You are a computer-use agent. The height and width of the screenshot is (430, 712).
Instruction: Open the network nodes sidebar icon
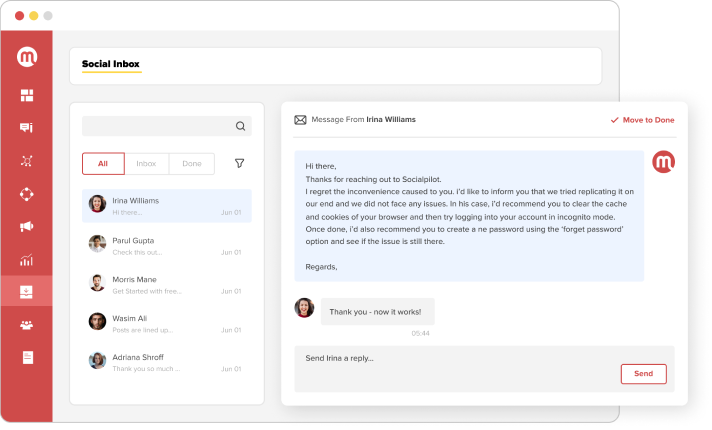click(x=26, y=161)
